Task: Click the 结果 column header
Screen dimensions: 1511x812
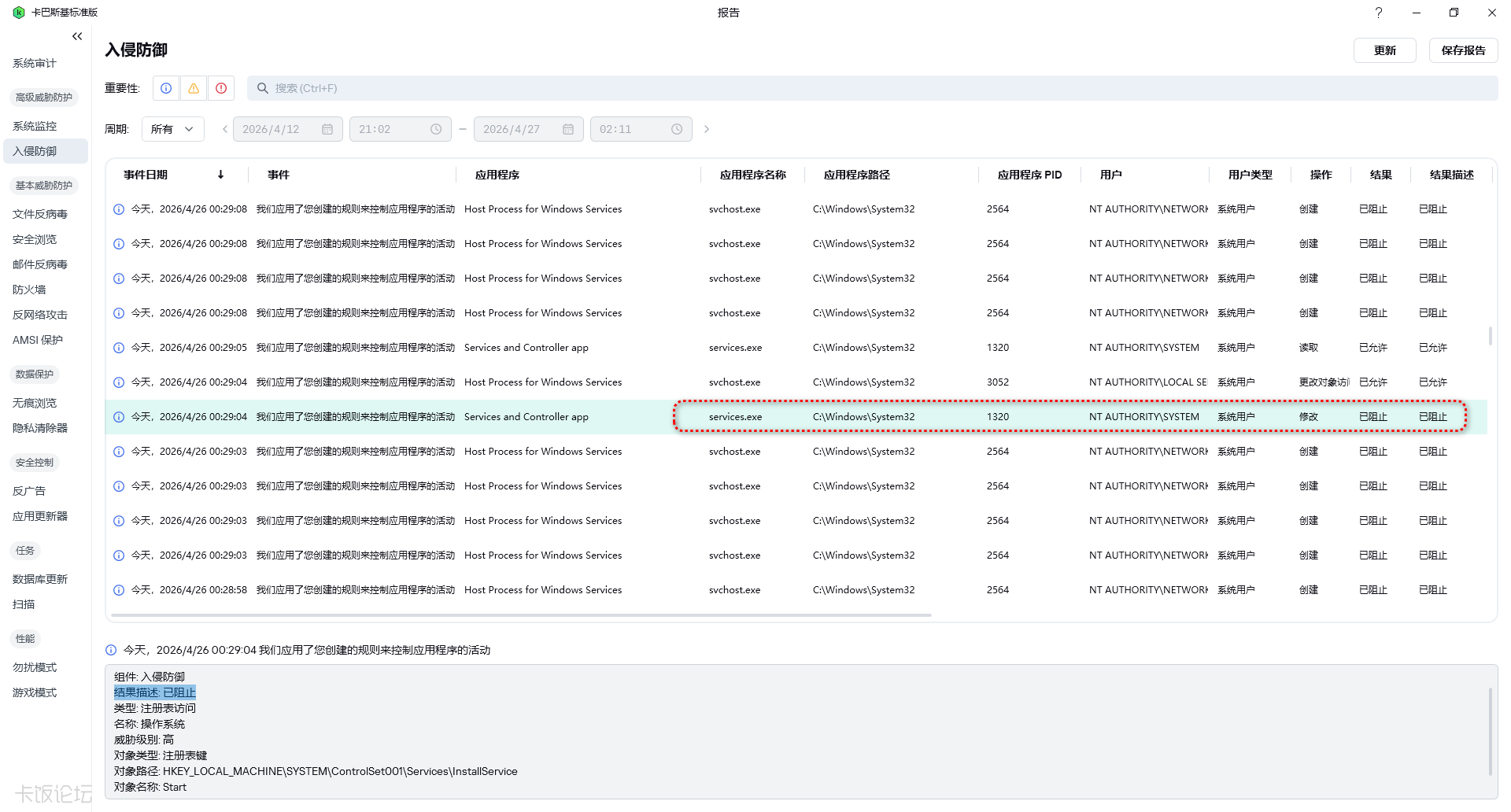Action: [x=1381, y=175]
